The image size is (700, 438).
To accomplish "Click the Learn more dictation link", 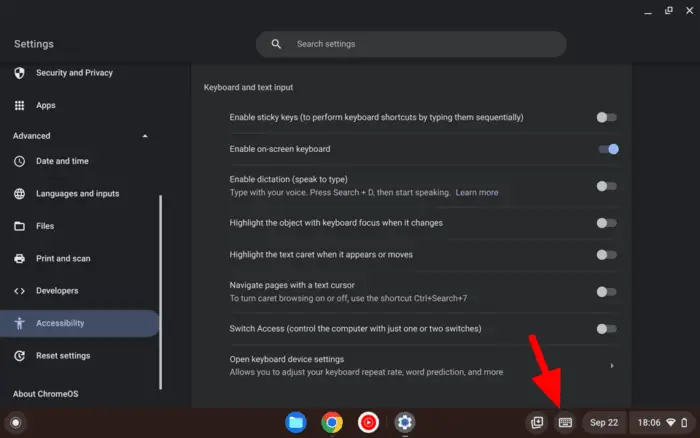I will 477,192.
